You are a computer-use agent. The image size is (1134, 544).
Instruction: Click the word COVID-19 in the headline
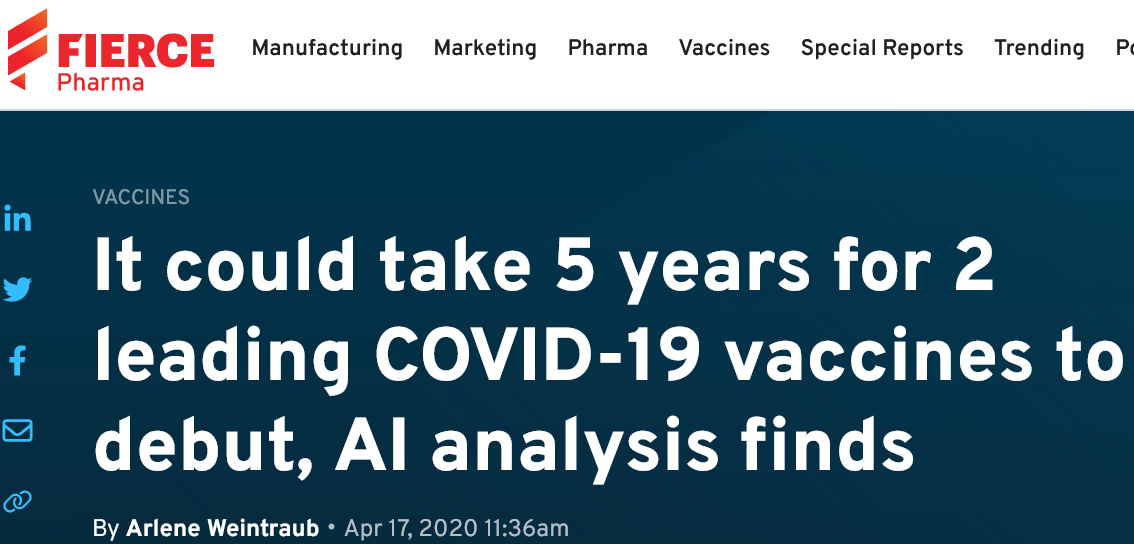tap(539, 356)
